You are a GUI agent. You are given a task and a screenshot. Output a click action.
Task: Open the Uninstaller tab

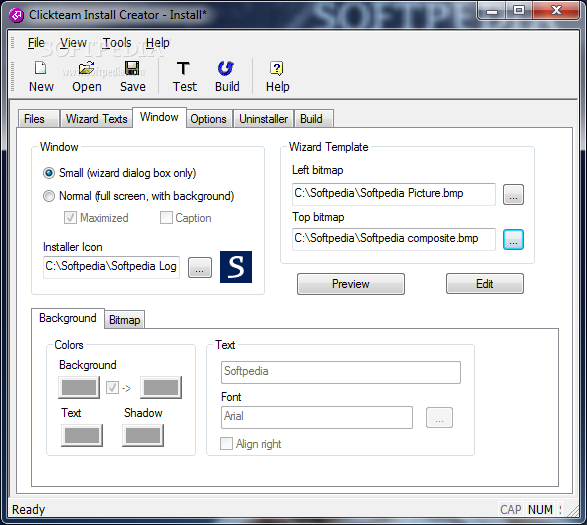264,119
